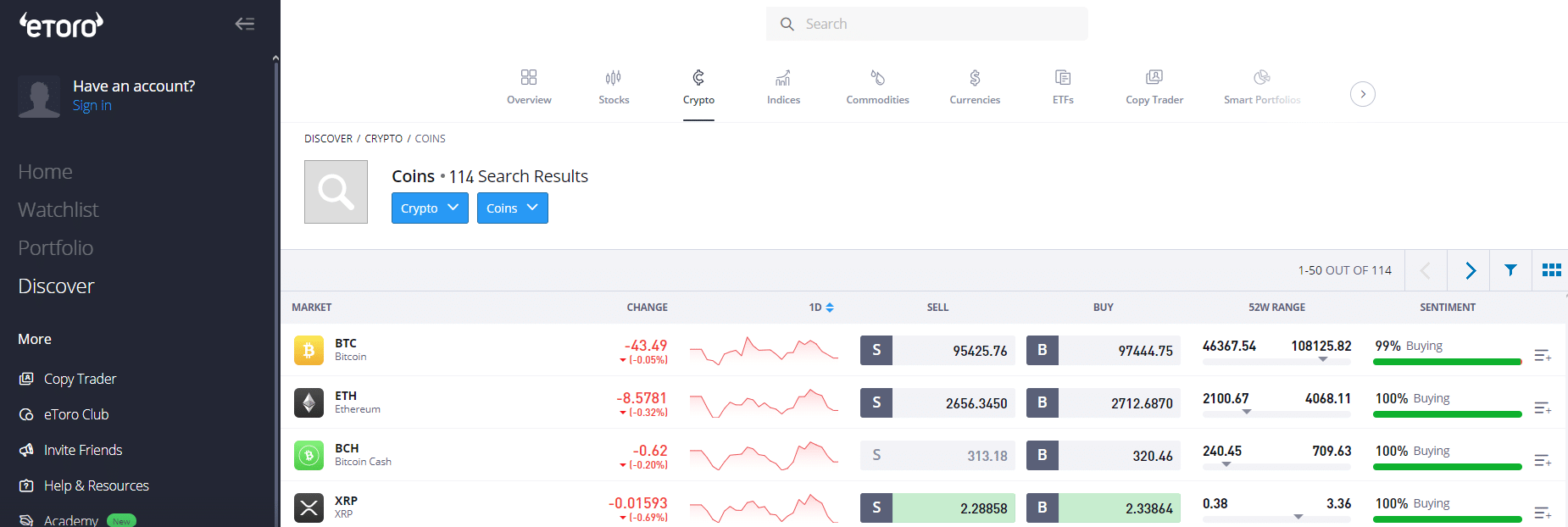This screenshot has width=1568, height=527.
Task: Click the Bitcoin coin icon
Action: click(x=309, y=350)
